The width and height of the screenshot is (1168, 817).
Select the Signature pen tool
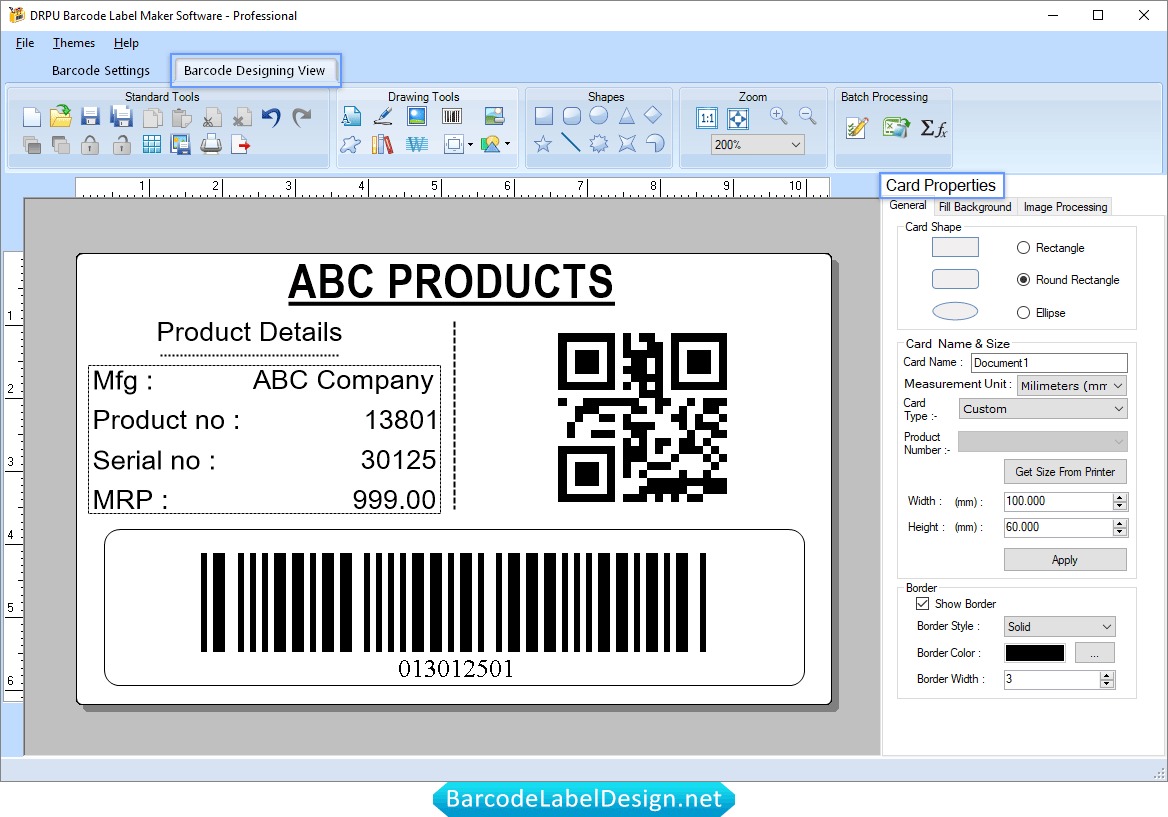[x=383, y=116]
